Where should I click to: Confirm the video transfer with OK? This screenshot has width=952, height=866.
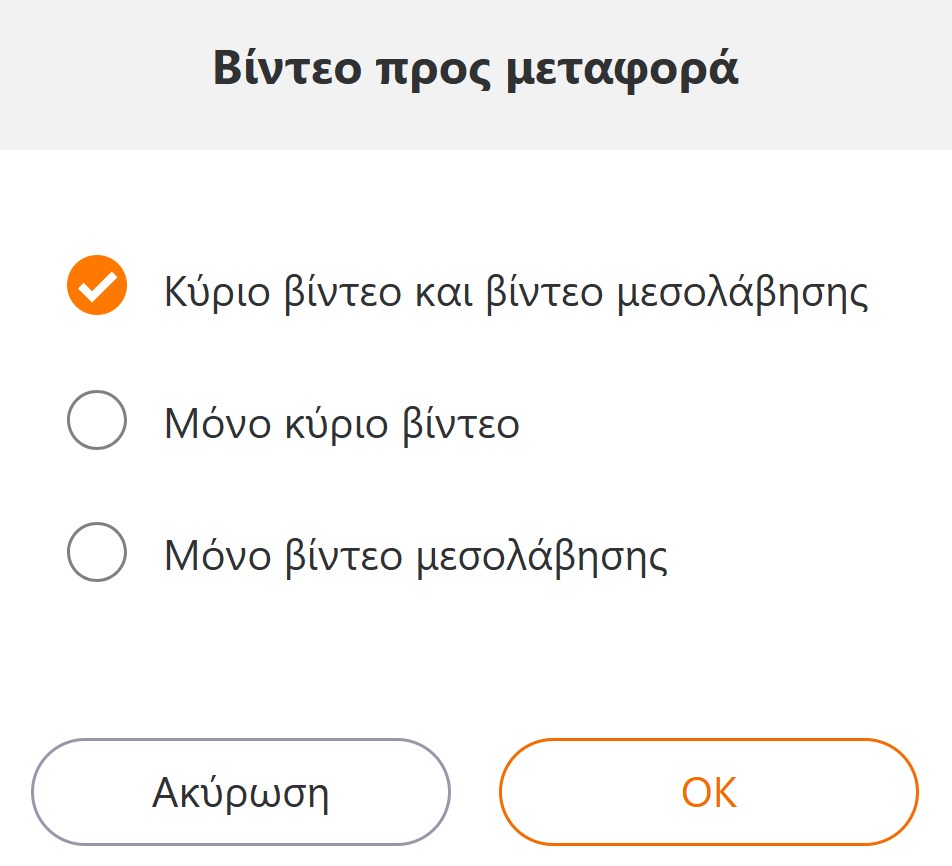point(709,792)
